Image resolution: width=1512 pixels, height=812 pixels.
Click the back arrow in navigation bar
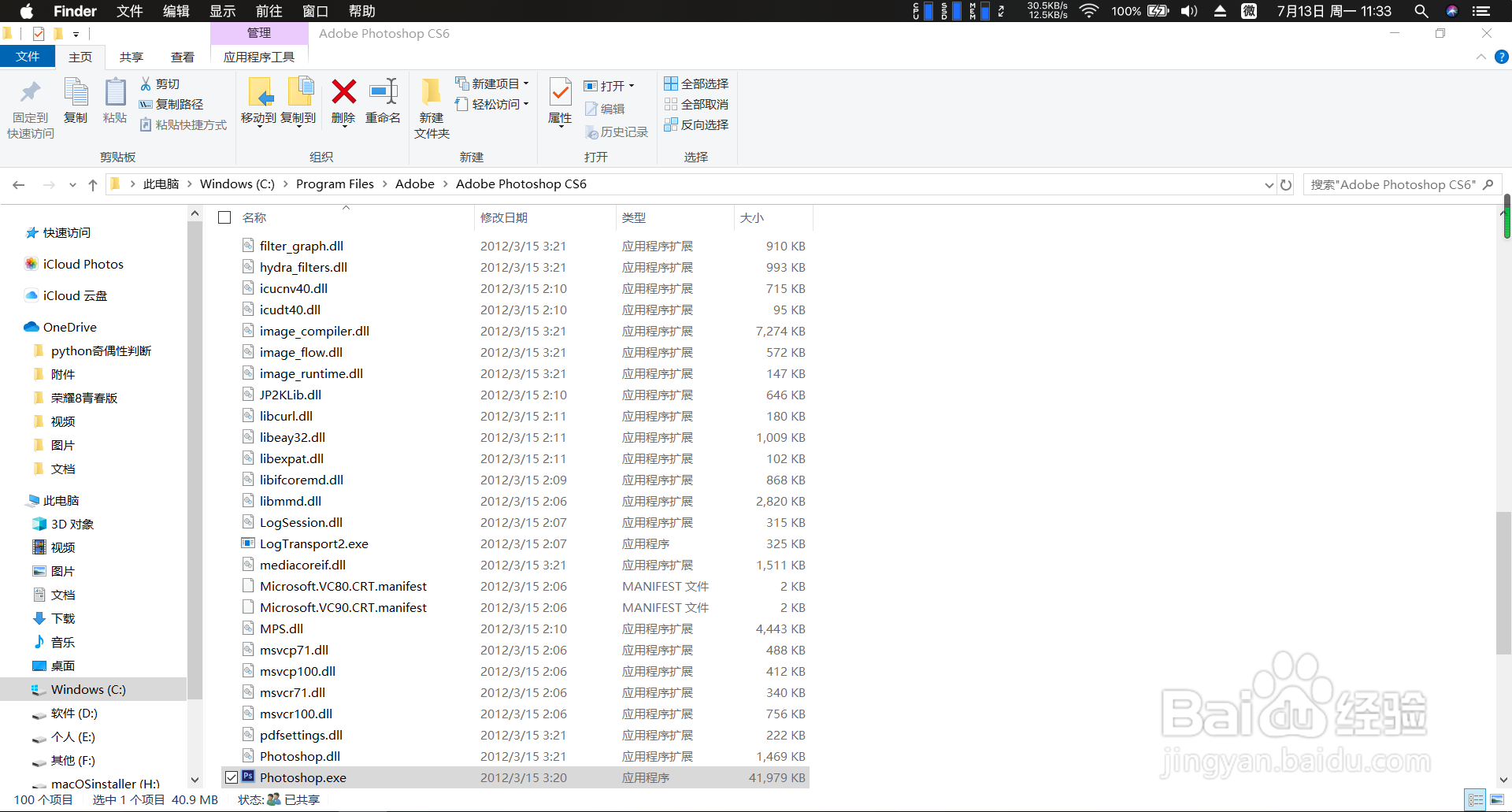pos(19,185)
